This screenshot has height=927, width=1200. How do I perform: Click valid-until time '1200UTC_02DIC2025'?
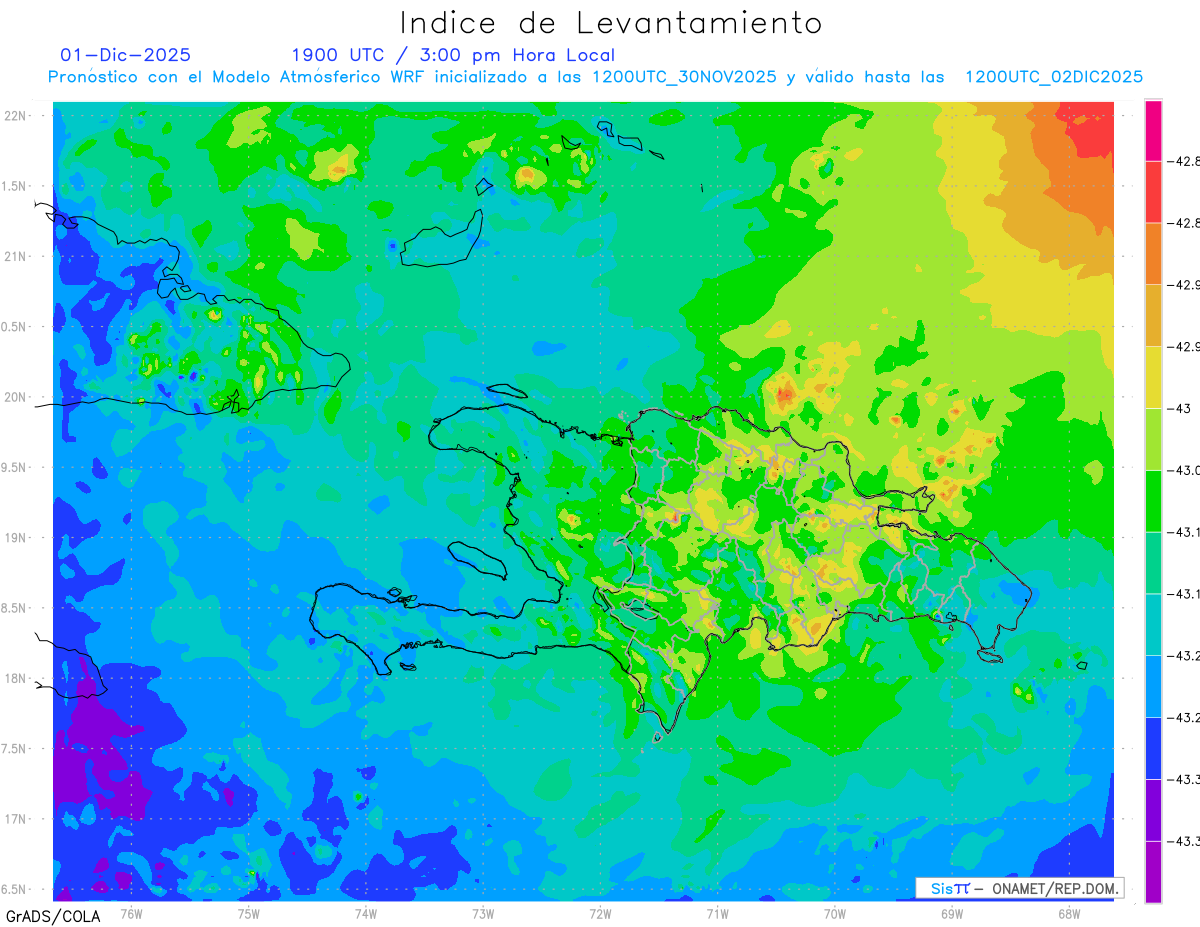[1054, 77]
